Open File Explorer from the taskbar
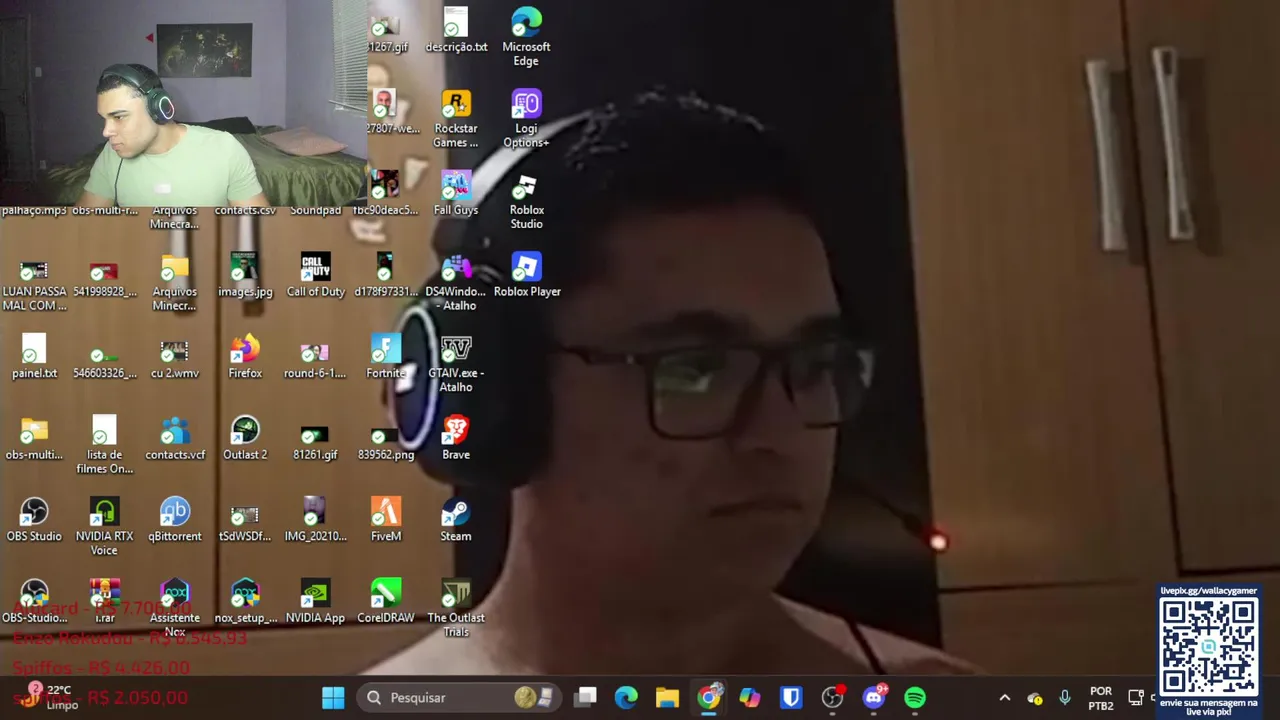The image size is (1280, 720). (x=667, y=697)
